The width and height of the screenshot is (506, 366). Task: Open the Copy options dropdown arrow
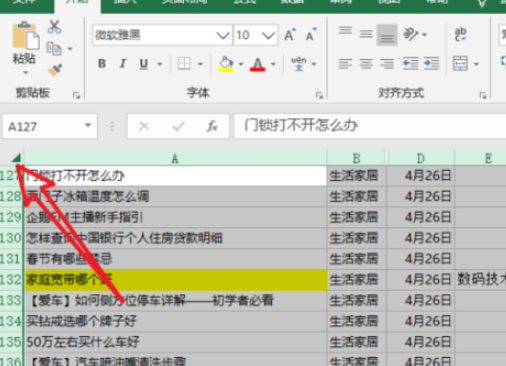(70, 49)
